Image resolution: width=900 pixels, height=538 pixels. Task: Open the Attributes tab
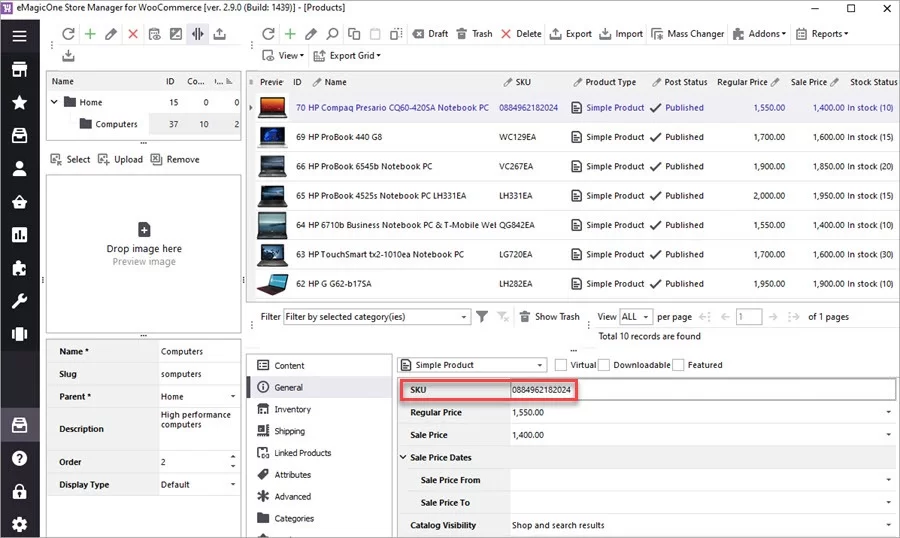tap(292, 475)
